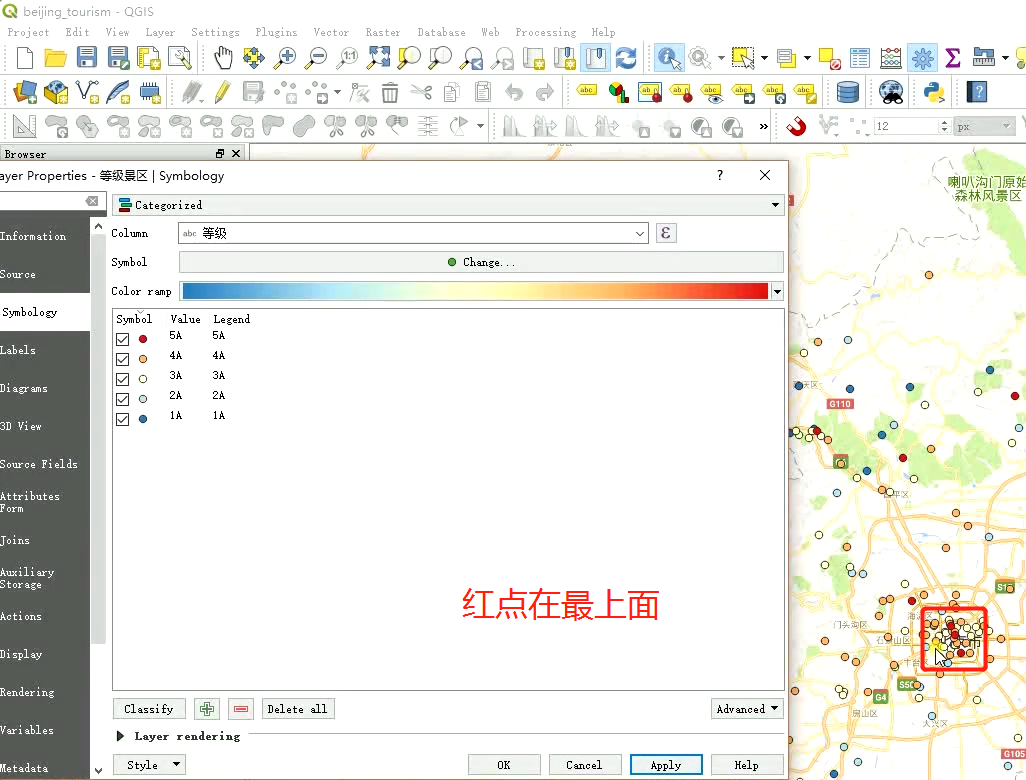
Task: Uncheck the 5A symbol category
Action: [x=121, y=338]
